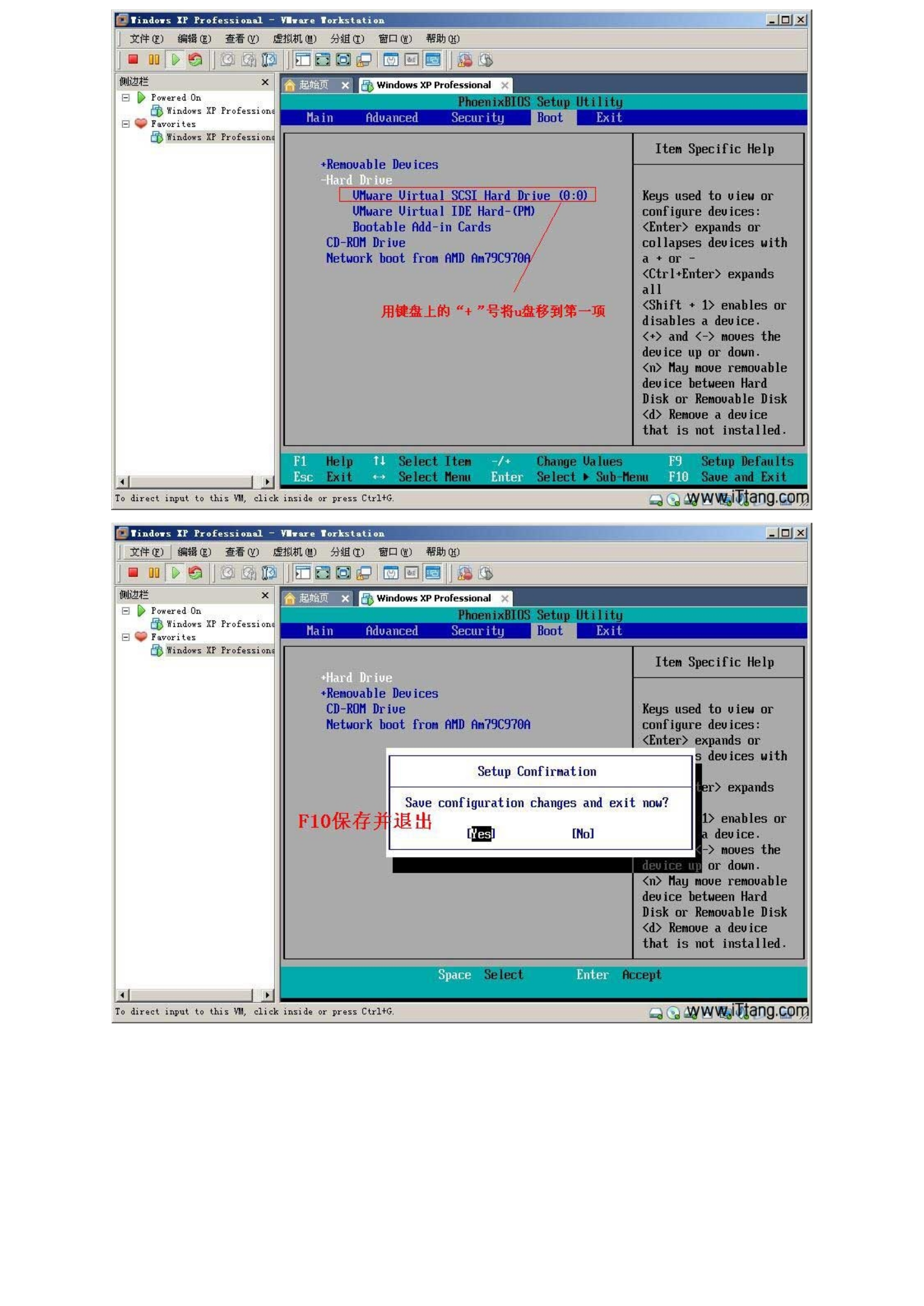The image size is (924, 1306).
Task: Click CD-ROM Drive entry in lower BIOS
Action: 366,709
